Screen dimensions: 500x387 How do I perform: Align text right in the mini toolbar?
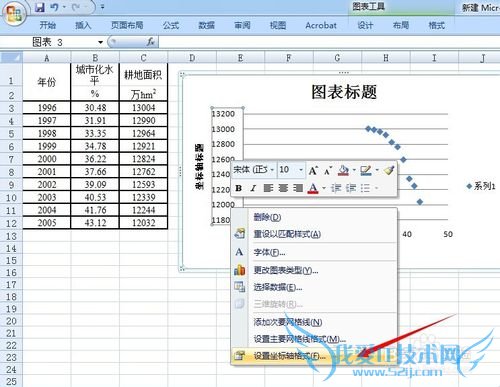(298, 188)
